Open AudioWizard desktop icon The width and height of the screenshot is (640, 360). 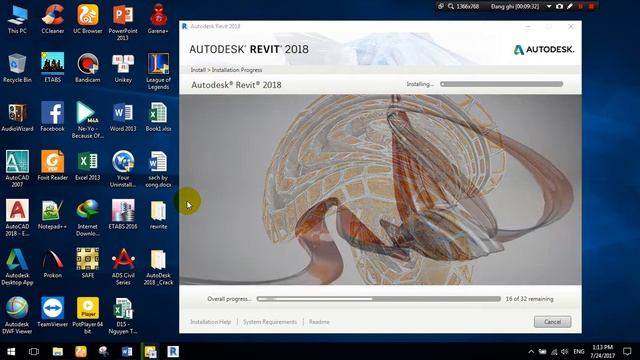(17, 117)
